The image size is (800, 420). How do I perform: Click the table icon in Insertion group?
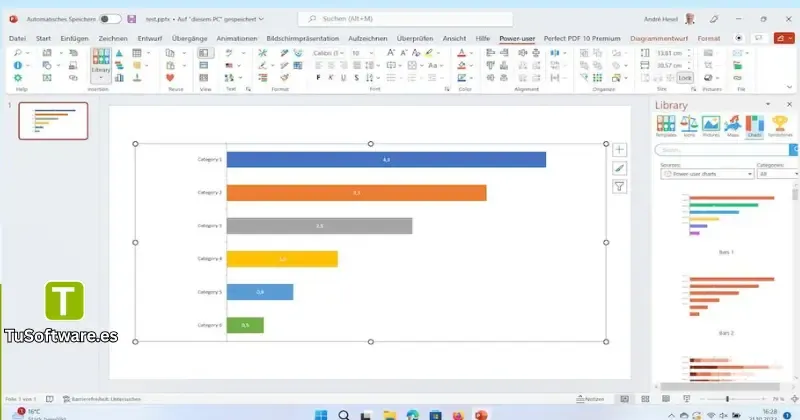click(137, 53)
